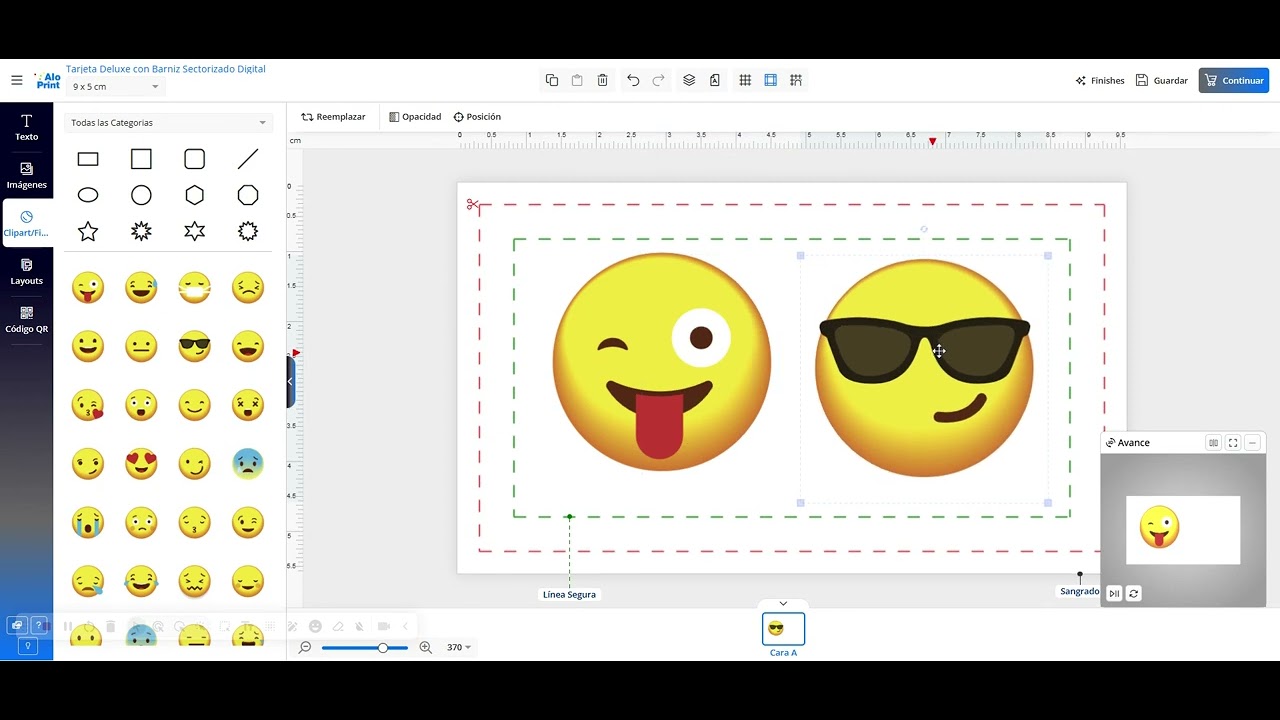Open the Opacidad option
The width and height of the screenshot is (1280, 720).
click(x=415, y=117)
